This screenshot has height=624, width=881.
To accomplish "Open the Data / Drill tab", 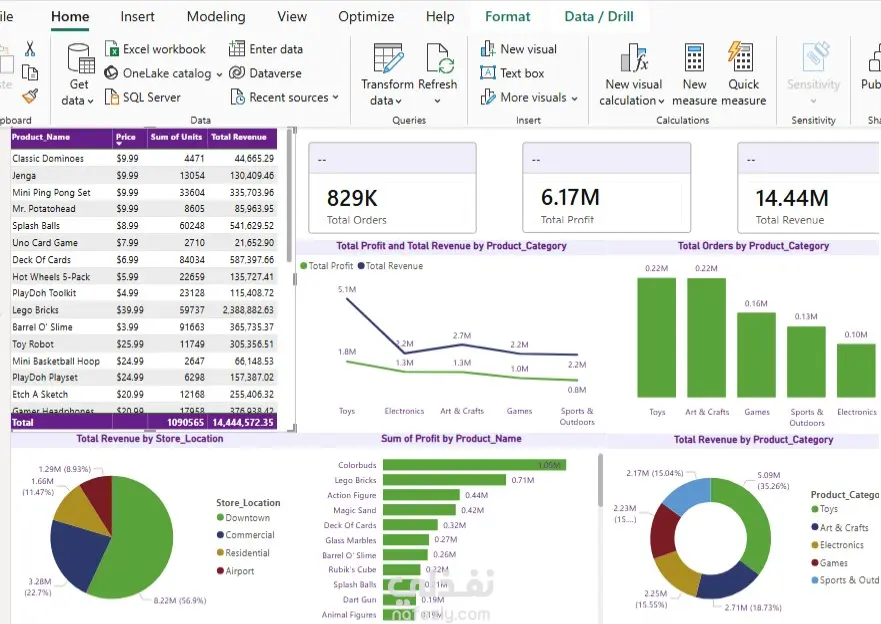I will click(599, 16).
